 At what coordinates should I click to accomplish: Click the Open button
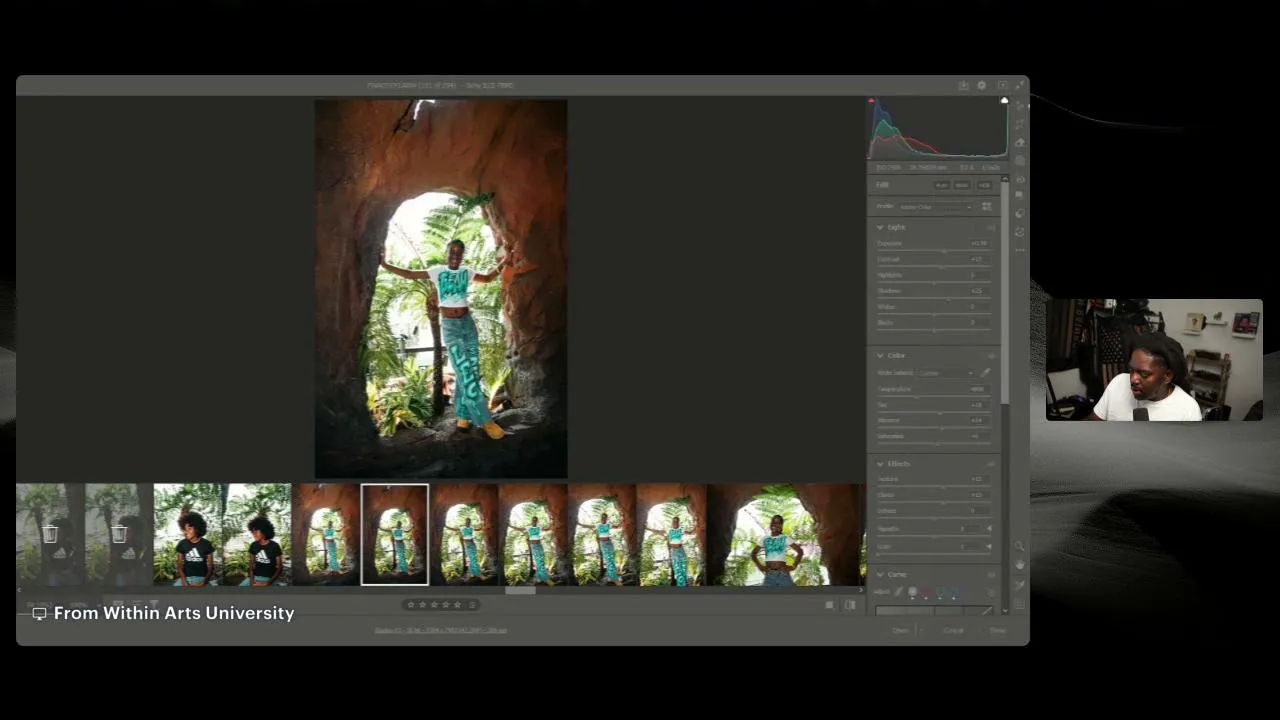tap(900, 630)
